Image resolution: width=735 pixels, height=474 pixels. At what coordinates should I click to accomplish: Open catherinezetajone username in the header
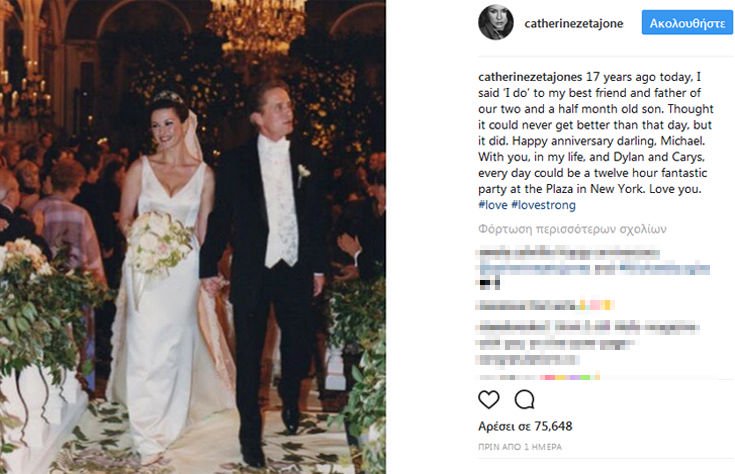(573, 23)
